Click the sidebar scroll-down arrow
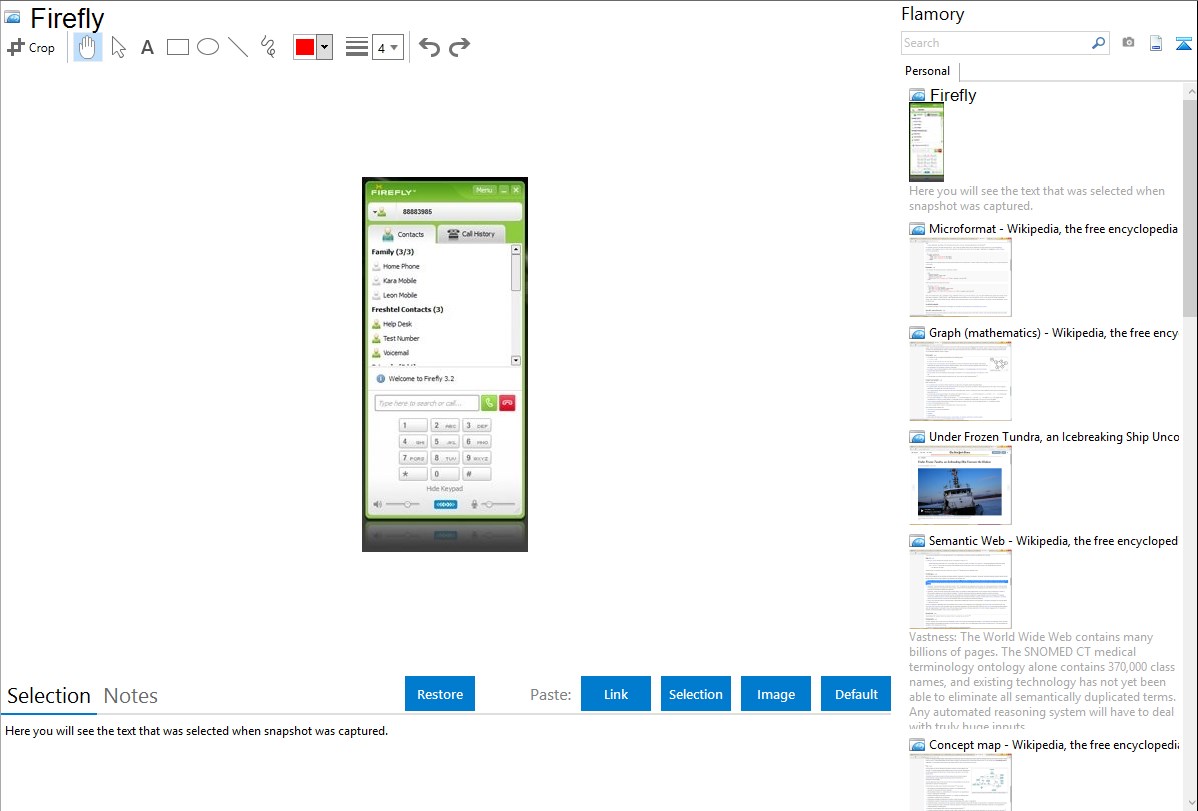1198x811 pixels. pyautogui.click(x=1191, y=803)
